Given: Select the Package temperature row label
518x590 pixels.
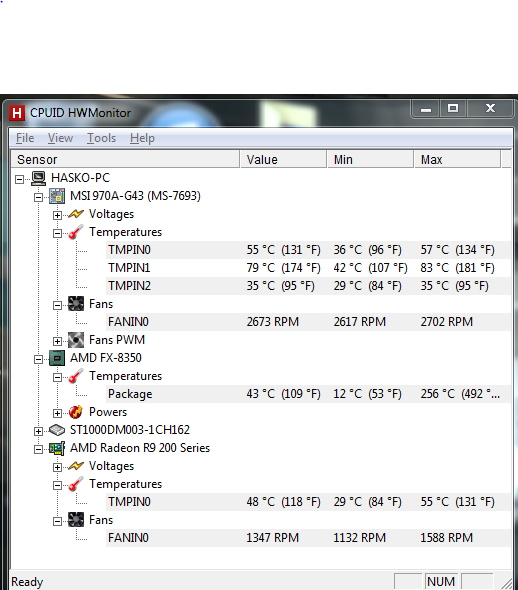Looking at the screenshot, I should tap(130, 394).
